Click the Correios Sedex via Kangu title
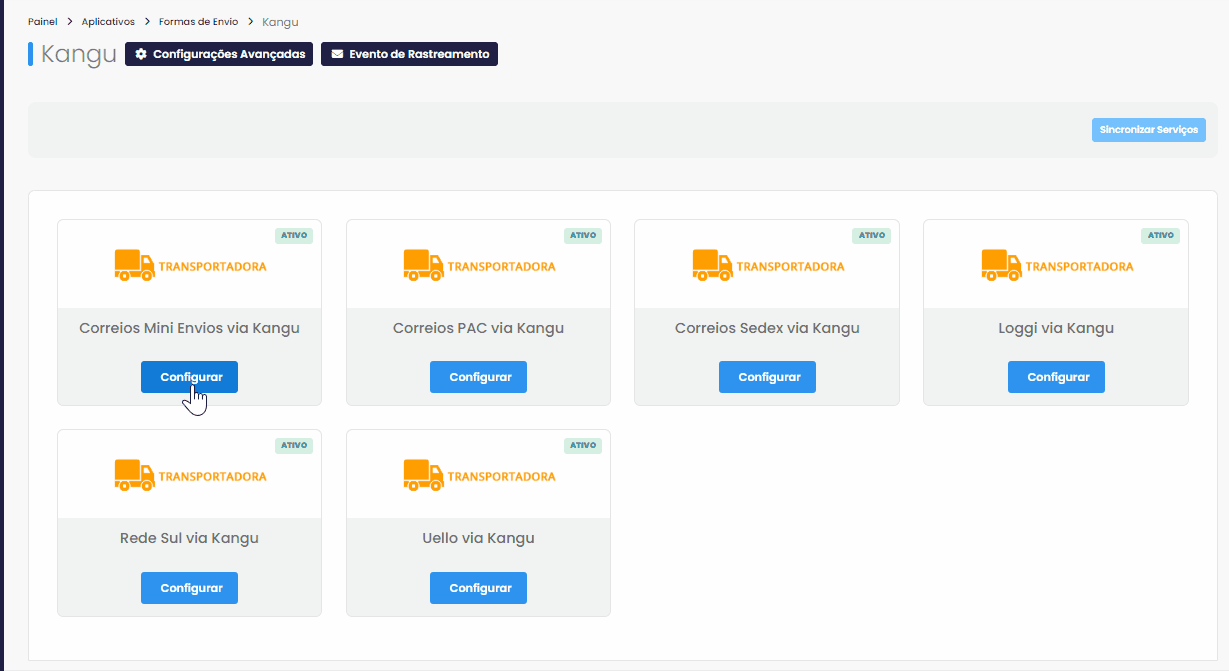 pos(767,328)
